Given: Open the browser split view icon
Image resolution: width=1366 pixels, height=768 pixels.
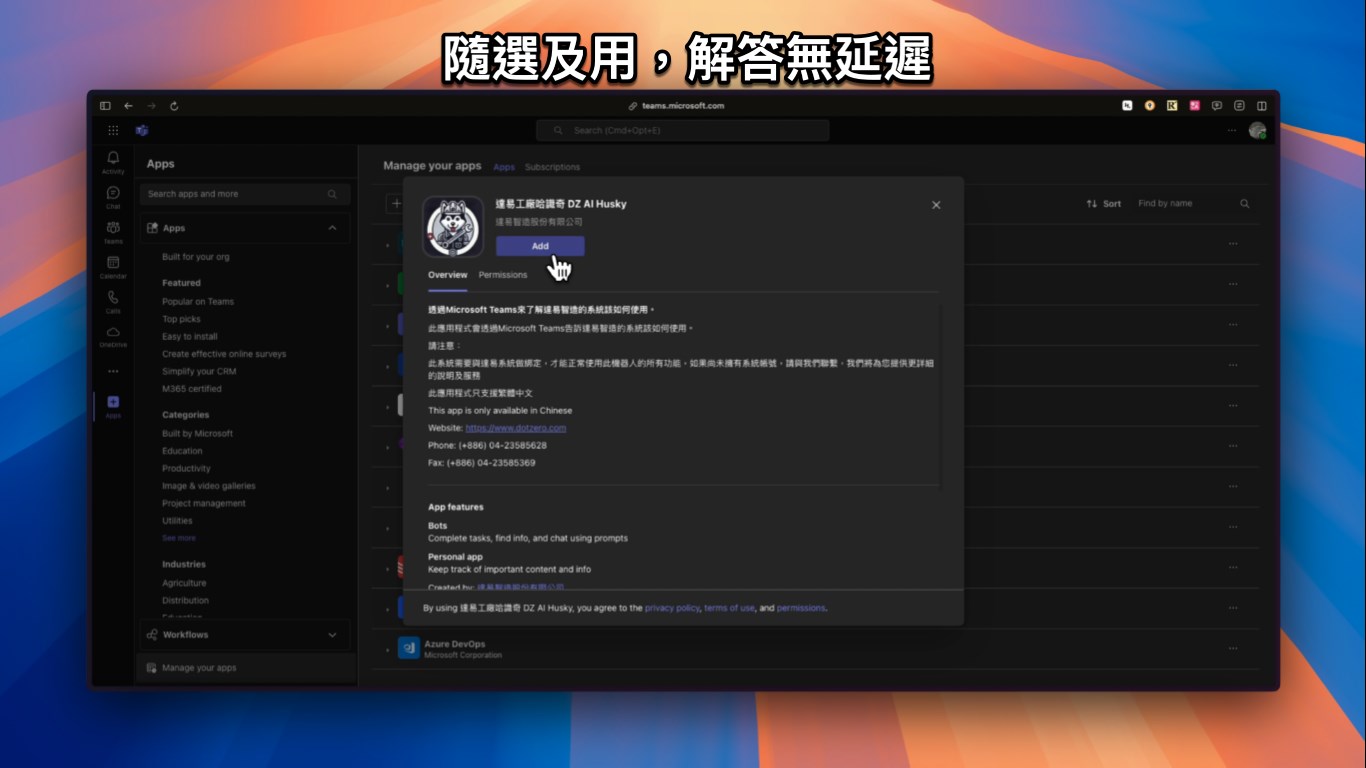Looking at the screenshot, I should [1262, 105].
